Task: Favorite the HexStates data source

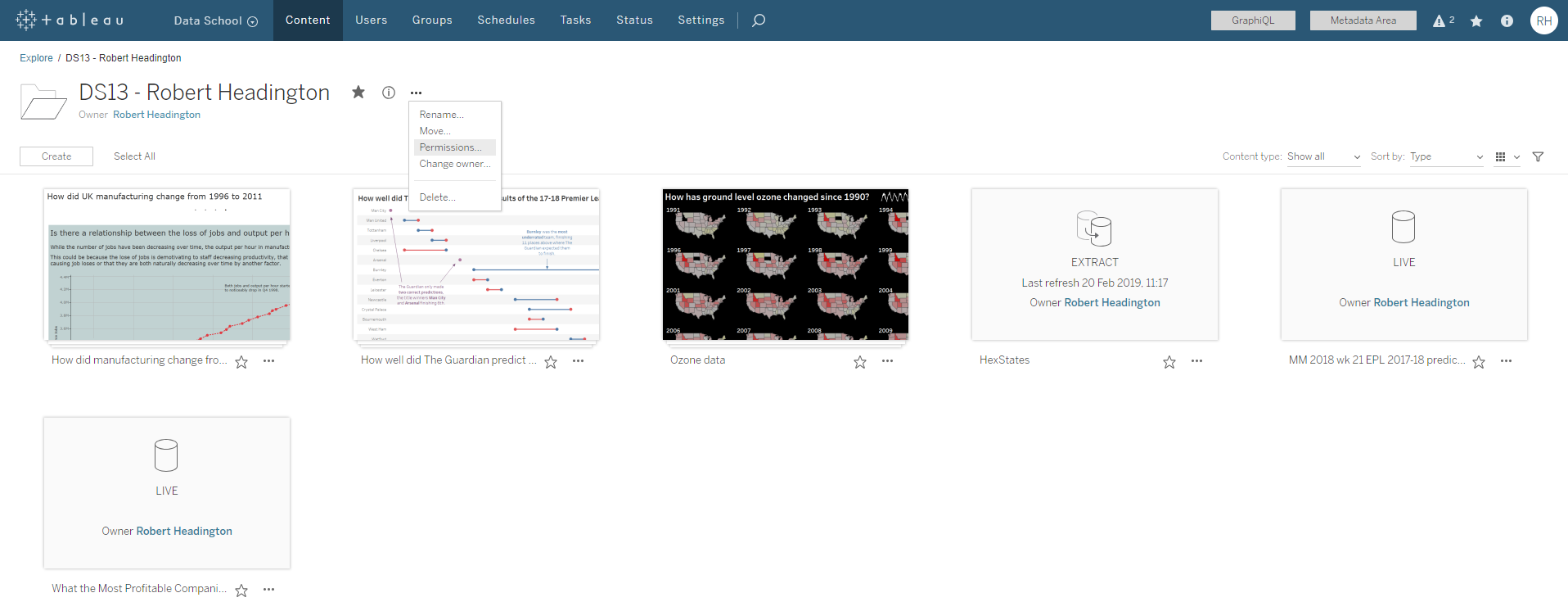Action: point(1169,362)
